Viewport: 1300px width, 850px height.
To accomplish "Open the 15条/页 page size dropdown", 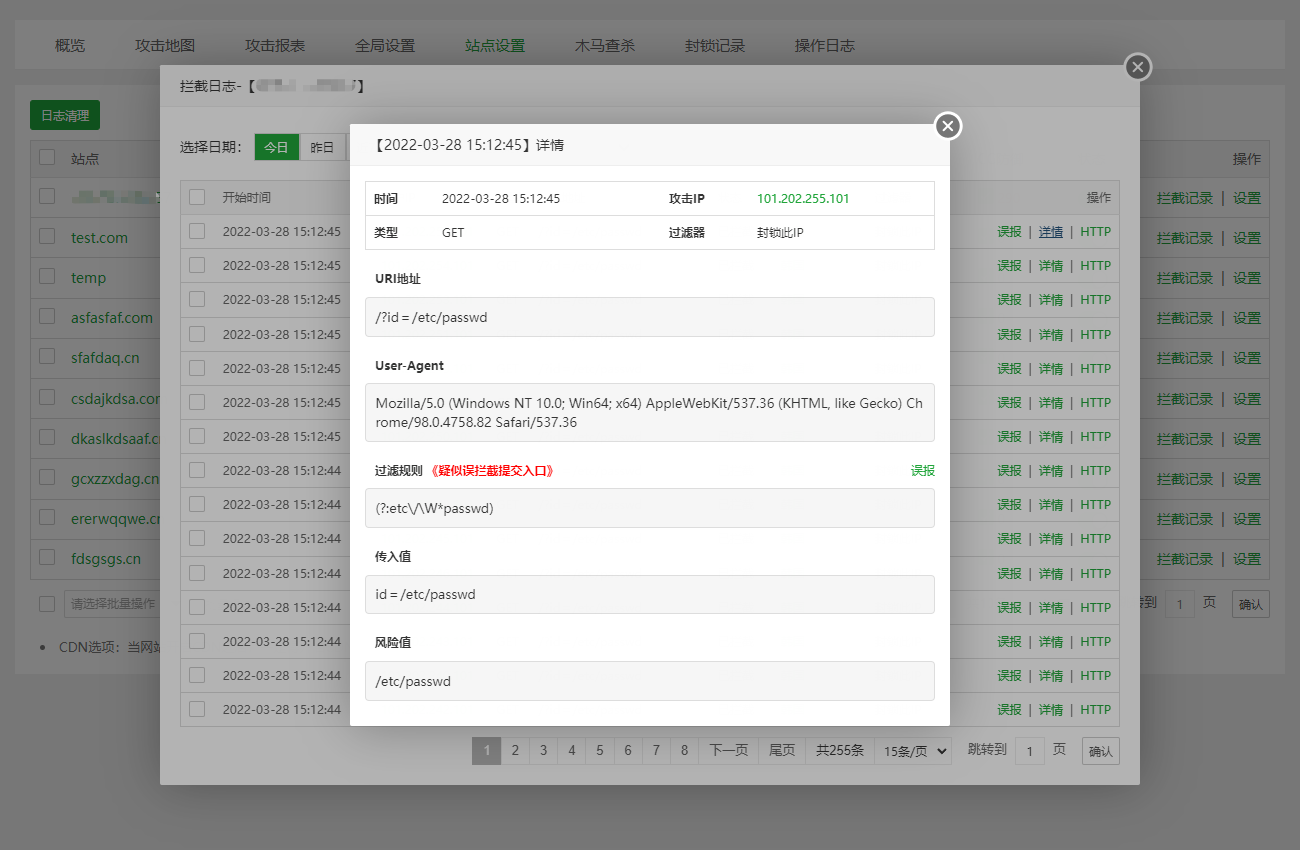I will (x=912, y=751).
